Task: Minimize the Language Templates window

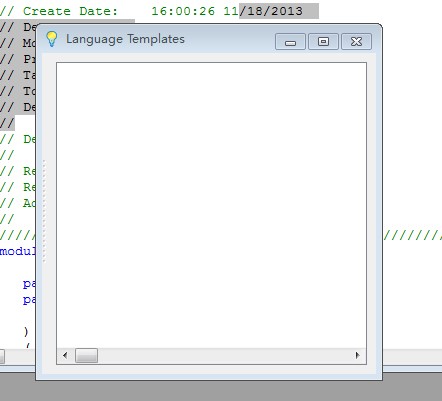Action: 290,42
